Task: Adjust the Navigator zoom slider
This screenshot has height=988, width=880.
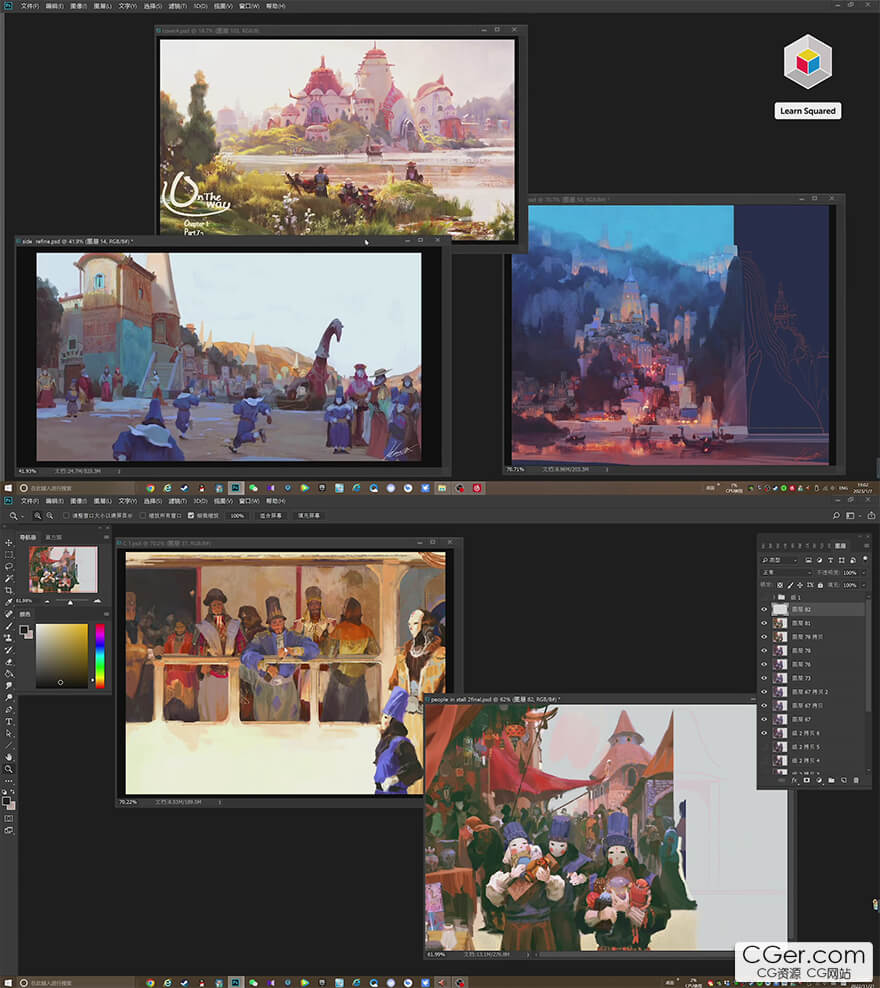Action: pos(70,602)
